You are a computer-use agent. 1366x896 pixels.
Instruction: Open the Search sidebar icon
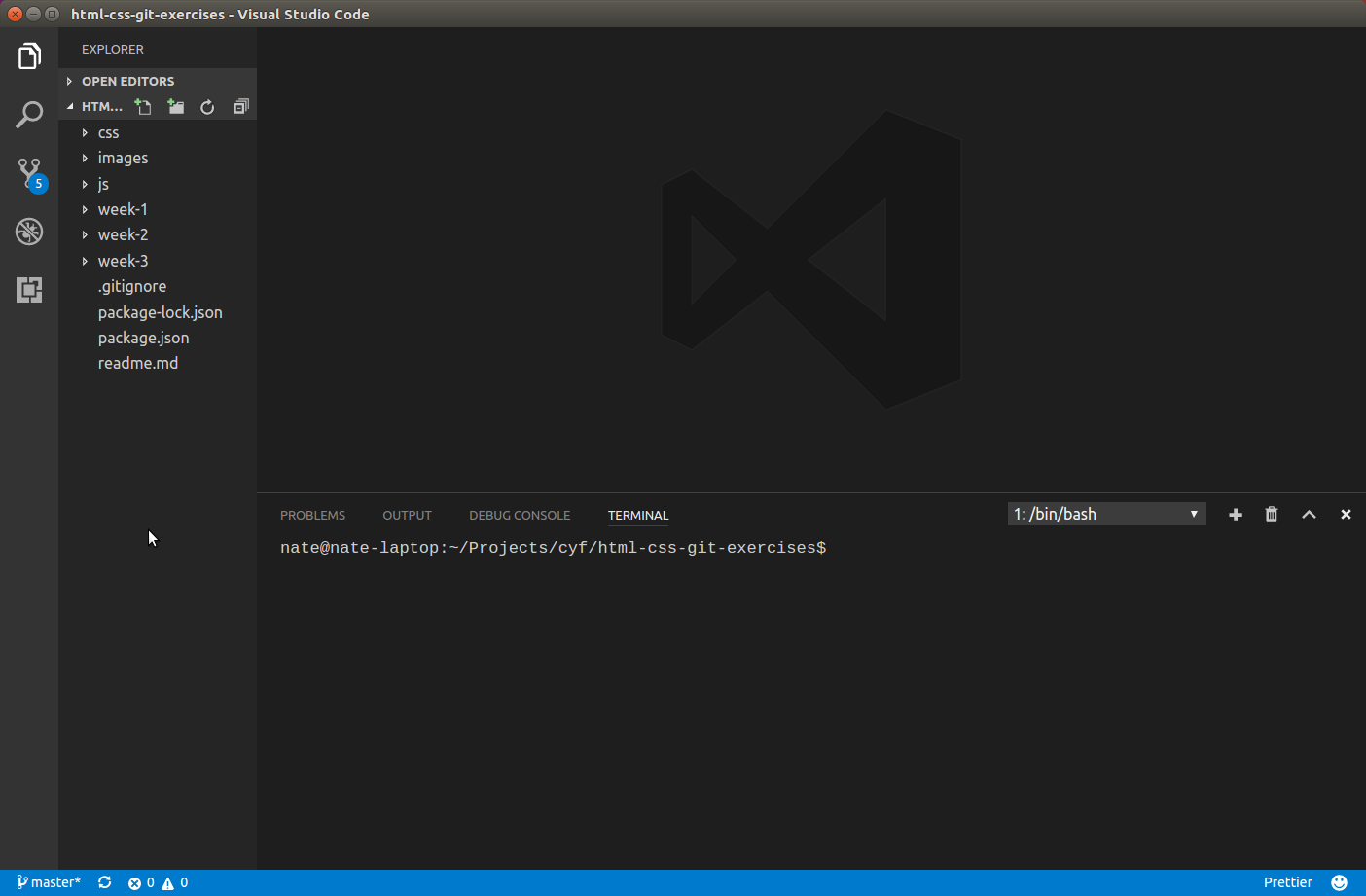point(29,114)
